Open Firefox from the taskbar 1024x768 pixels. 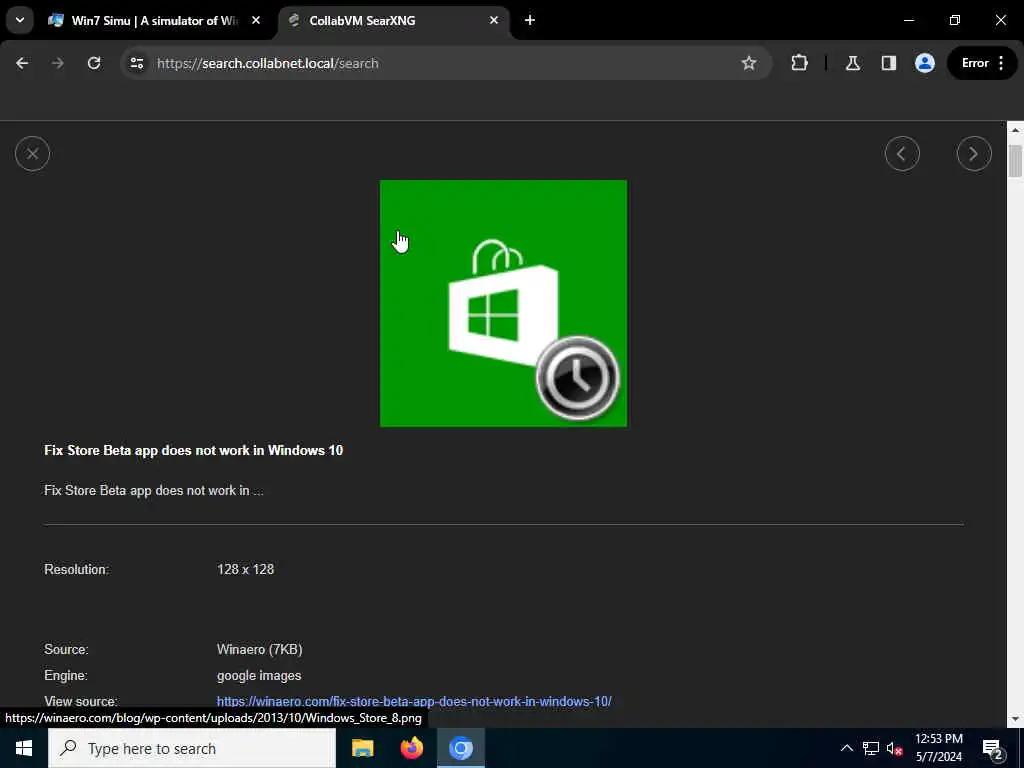pos(411,748)
